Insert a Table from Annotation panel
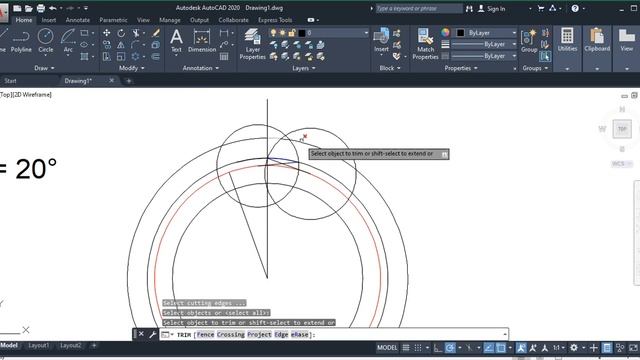This screenshot has width=640, height=360. coord(224,56)
